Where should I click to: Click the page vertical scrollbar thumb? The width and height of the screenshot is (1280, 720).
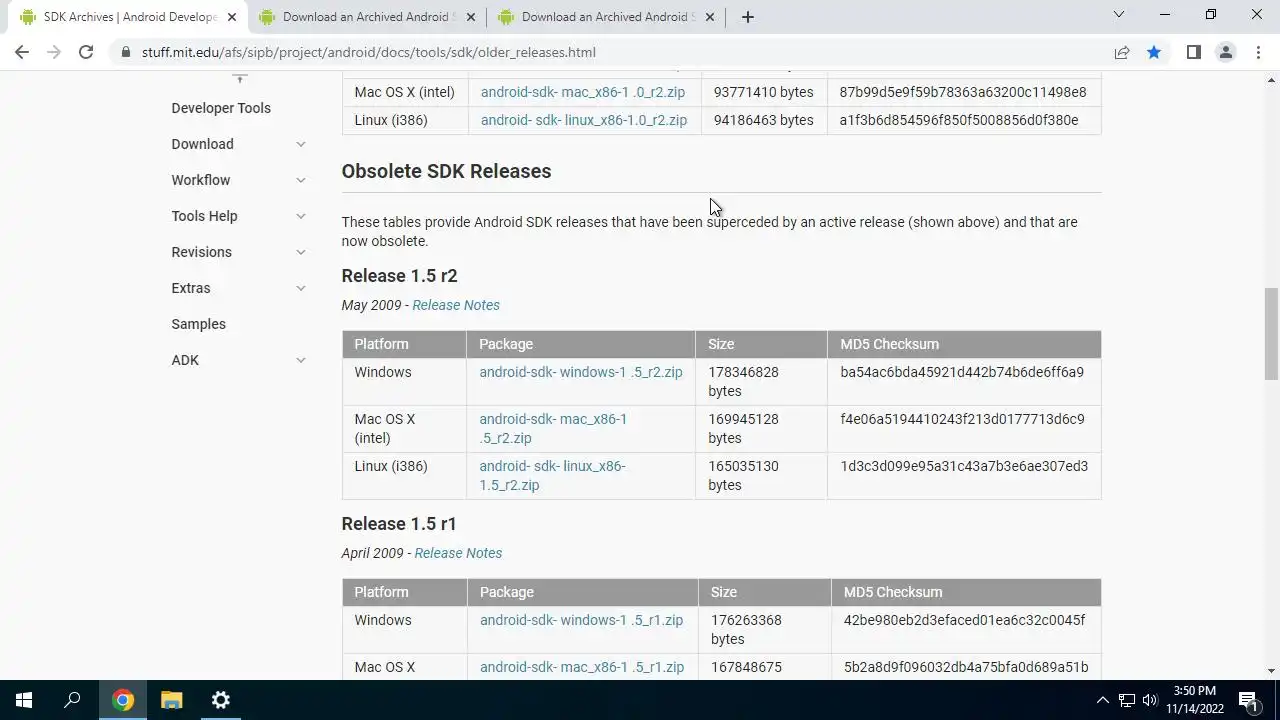[x=1271, y=333]
